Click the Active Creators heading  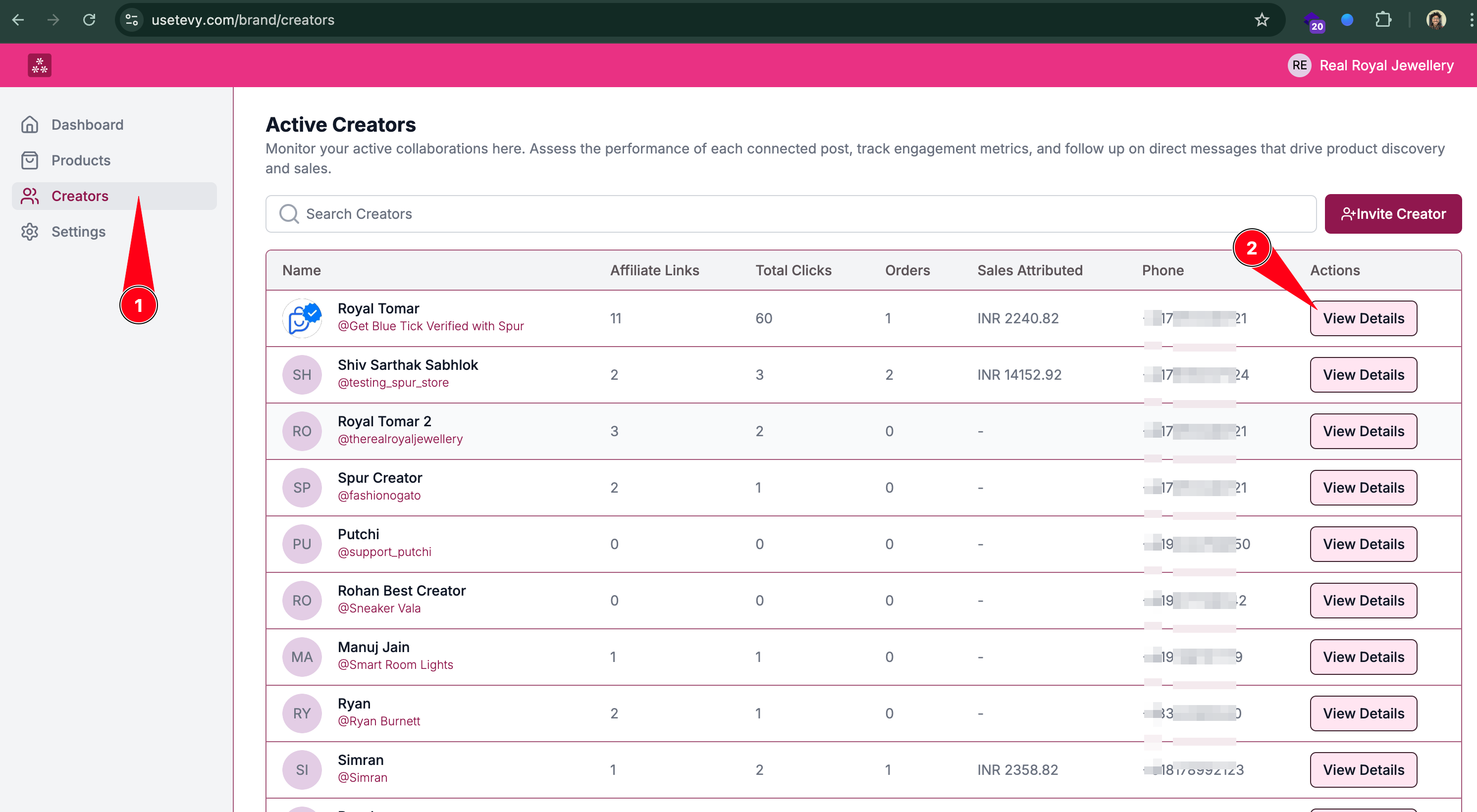341,124
